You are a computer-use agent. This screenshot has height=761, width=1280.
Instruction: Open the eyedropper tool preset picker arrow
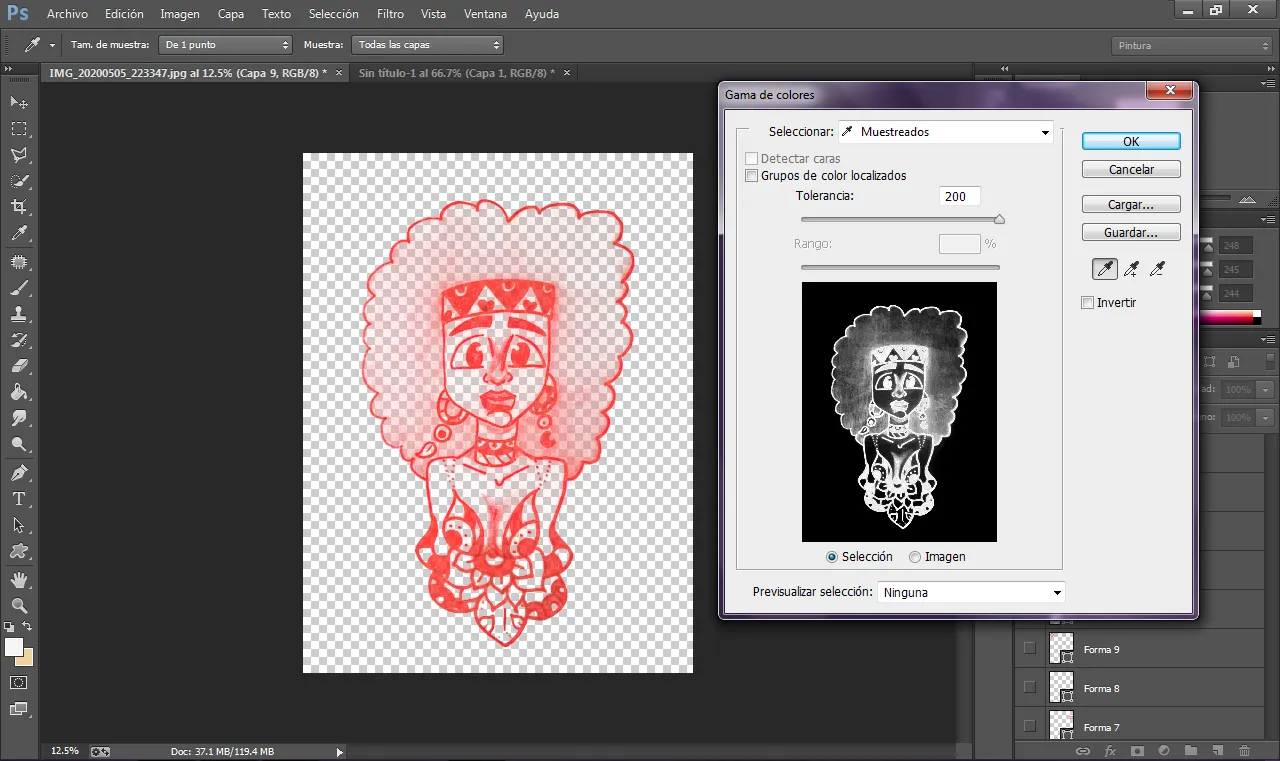click(x=52, y=45)
